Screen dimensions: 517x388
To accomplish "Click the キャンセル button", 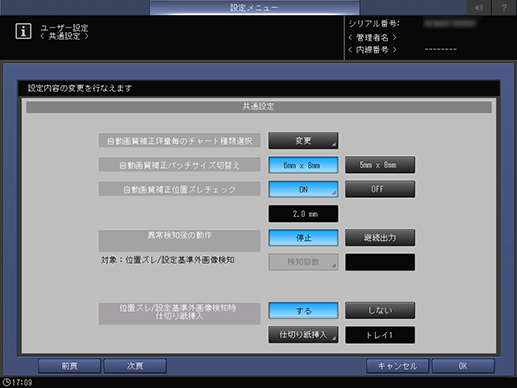I will (397, 366).
